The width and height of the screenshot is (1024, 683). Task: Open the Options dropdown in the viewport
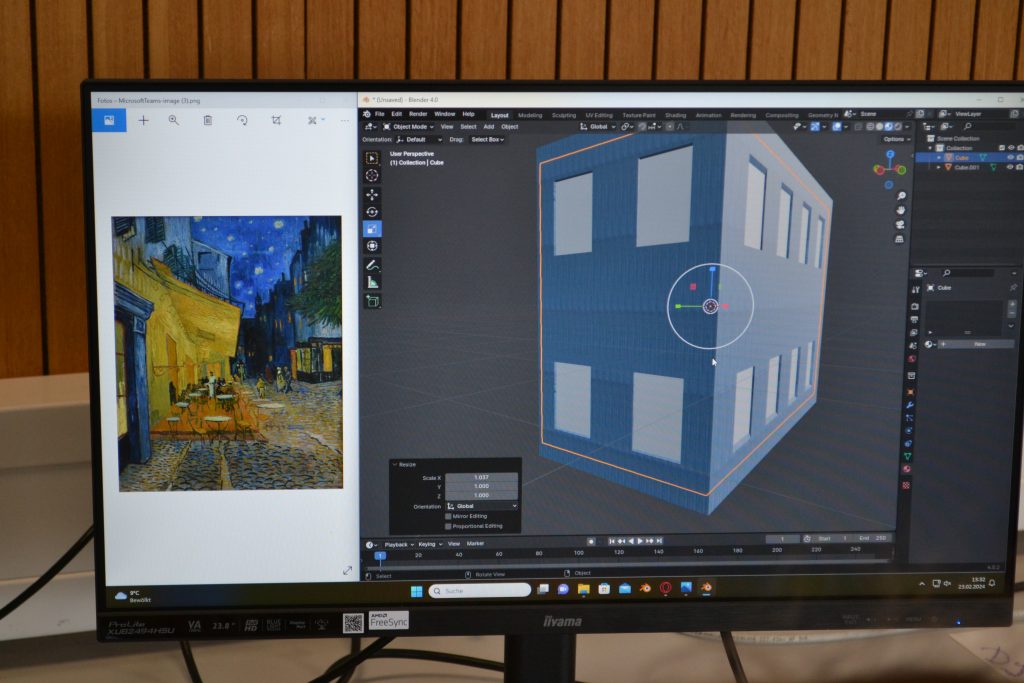(x=896, y=139)
